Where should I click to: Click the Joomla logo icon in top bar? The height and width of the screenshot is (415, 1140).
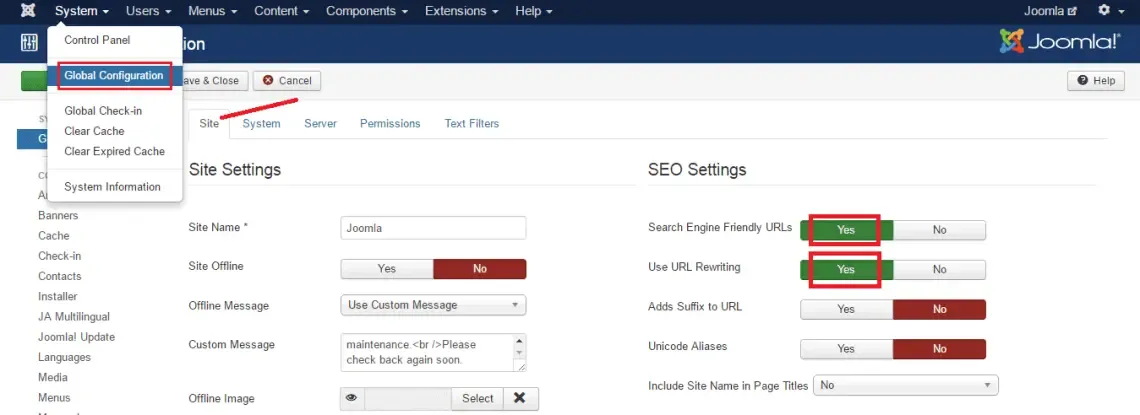[x=28, y=11]
